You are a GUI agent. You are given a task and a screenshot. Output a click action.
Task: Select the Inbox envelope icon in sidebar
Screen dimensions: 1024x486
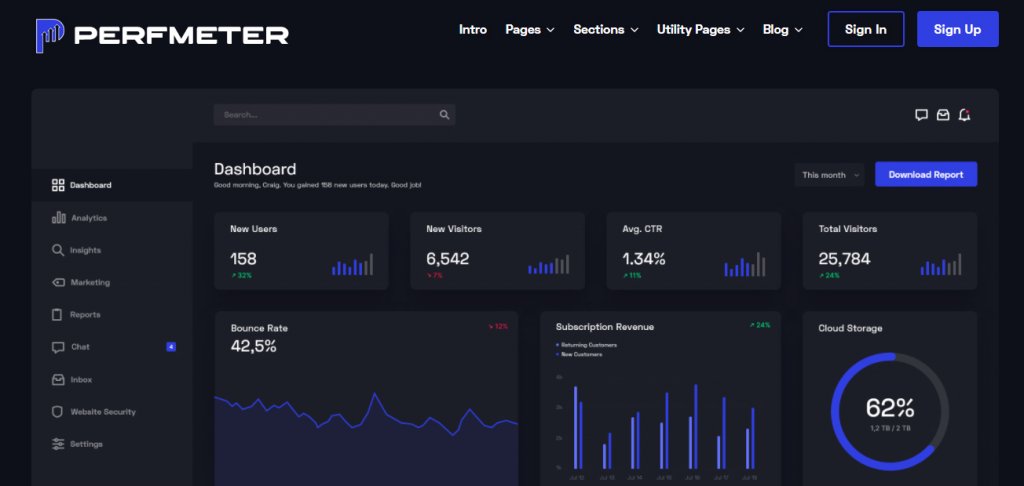[58, 380]
